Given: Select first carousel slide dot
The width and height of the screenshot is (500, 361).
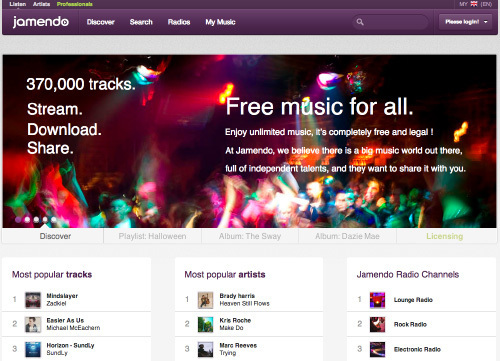Looking at the screenshot, I should pyautogui.click(x=18, y=219).
